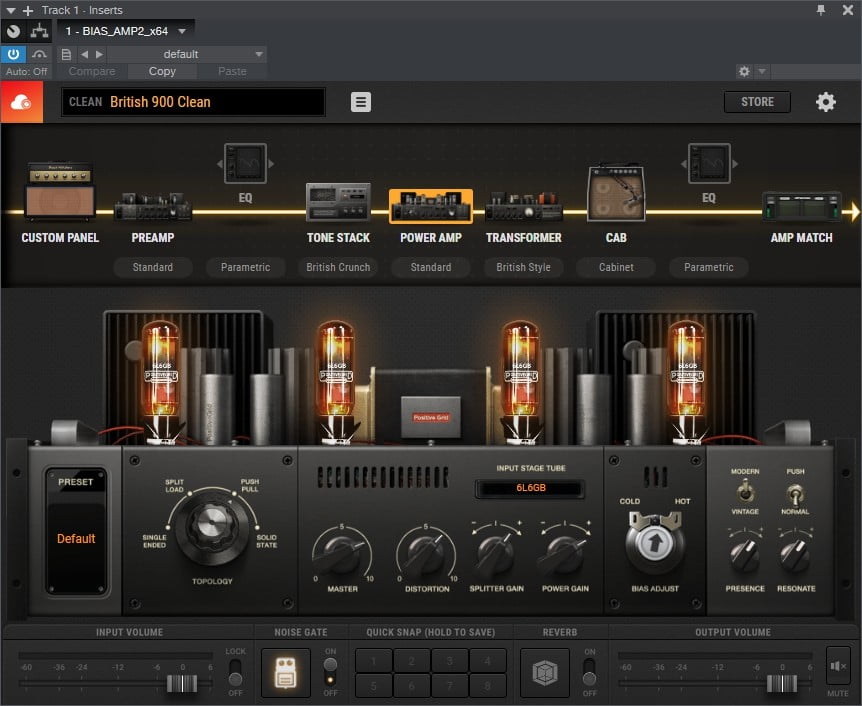Open the ToneCloud cloud icon

coord(21,102)
